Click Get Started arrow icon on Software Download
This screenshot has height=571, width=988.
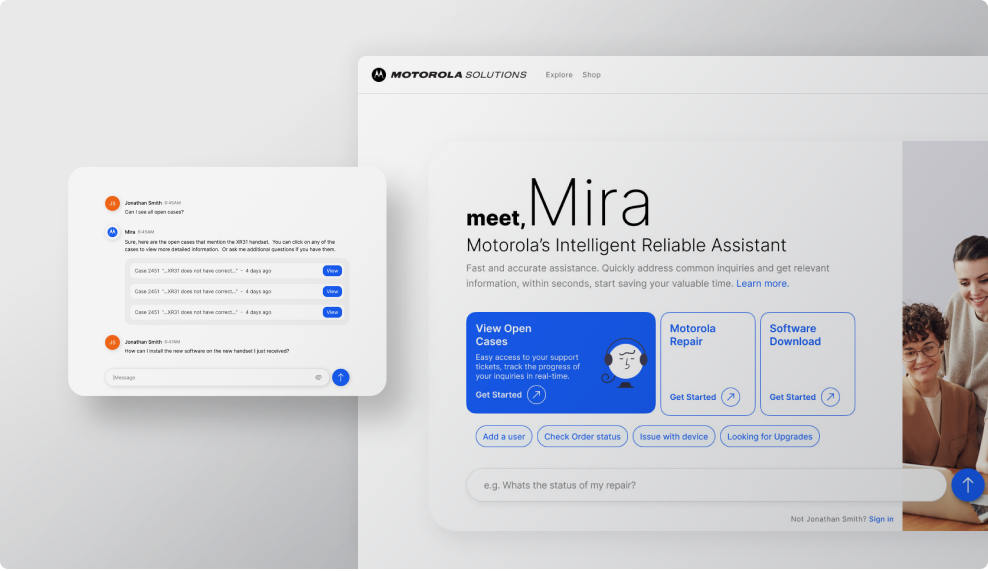830,397
